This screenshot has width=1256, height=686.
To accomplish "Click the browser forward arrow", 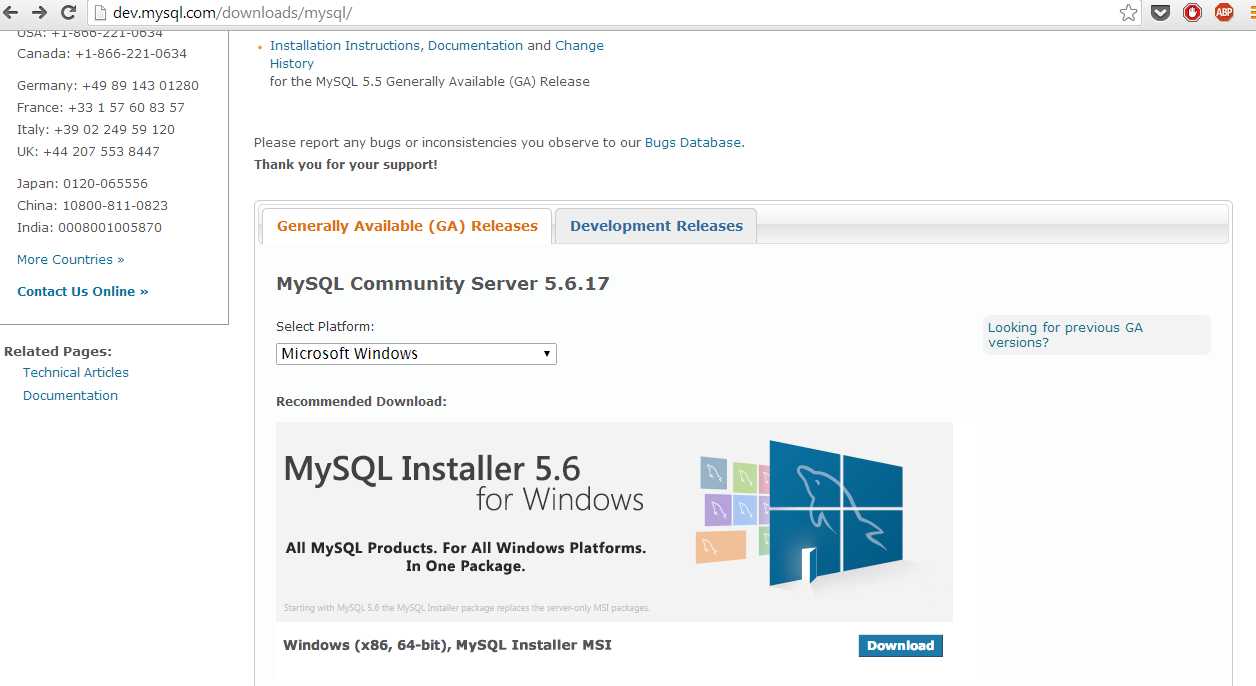I will tap(40, 12).
